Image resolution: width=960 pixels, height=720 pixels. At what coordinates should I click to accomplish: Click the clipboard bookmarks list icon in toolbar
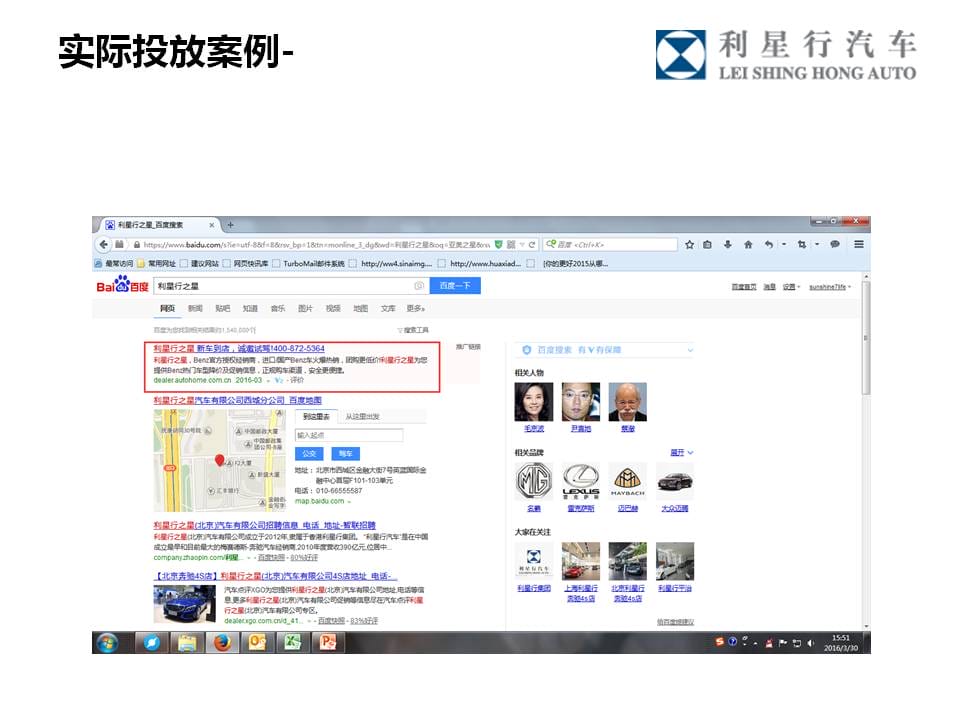[x=707, y=244]
